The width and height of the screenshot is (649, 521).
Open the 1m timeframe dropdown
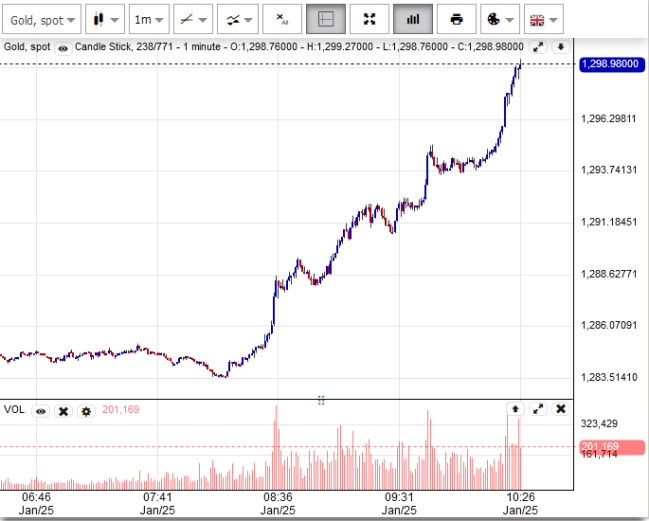click(x=149, y=19)
